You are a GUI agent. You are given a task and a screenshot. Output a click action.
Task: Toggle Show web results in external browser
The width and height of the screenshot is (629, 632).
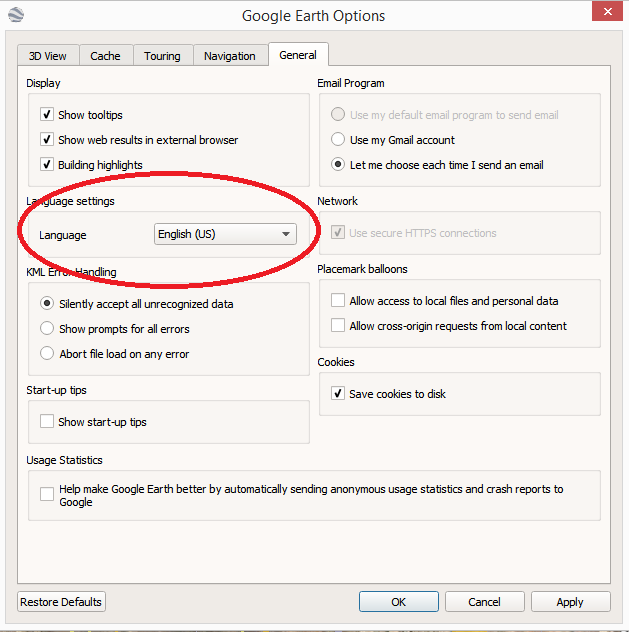(47, 139)
